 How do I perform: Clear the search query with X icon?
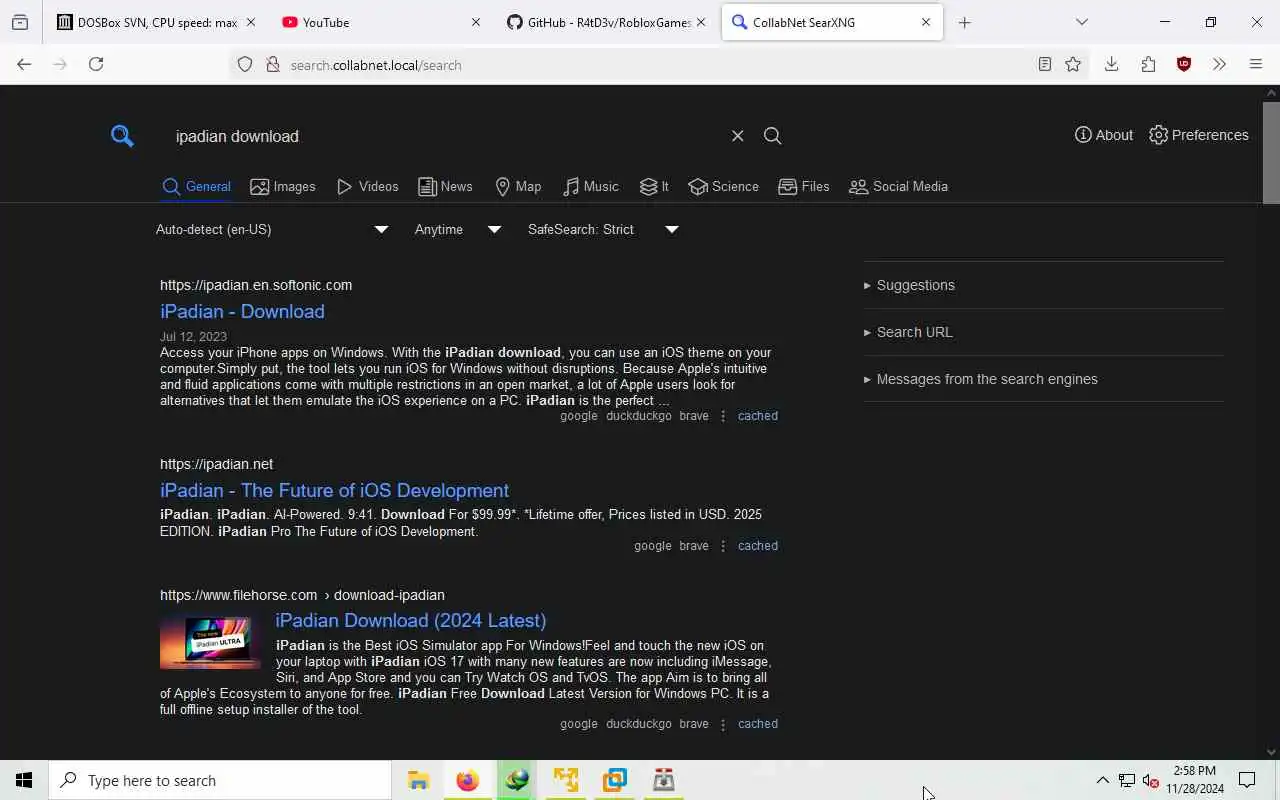click(737, 136)
